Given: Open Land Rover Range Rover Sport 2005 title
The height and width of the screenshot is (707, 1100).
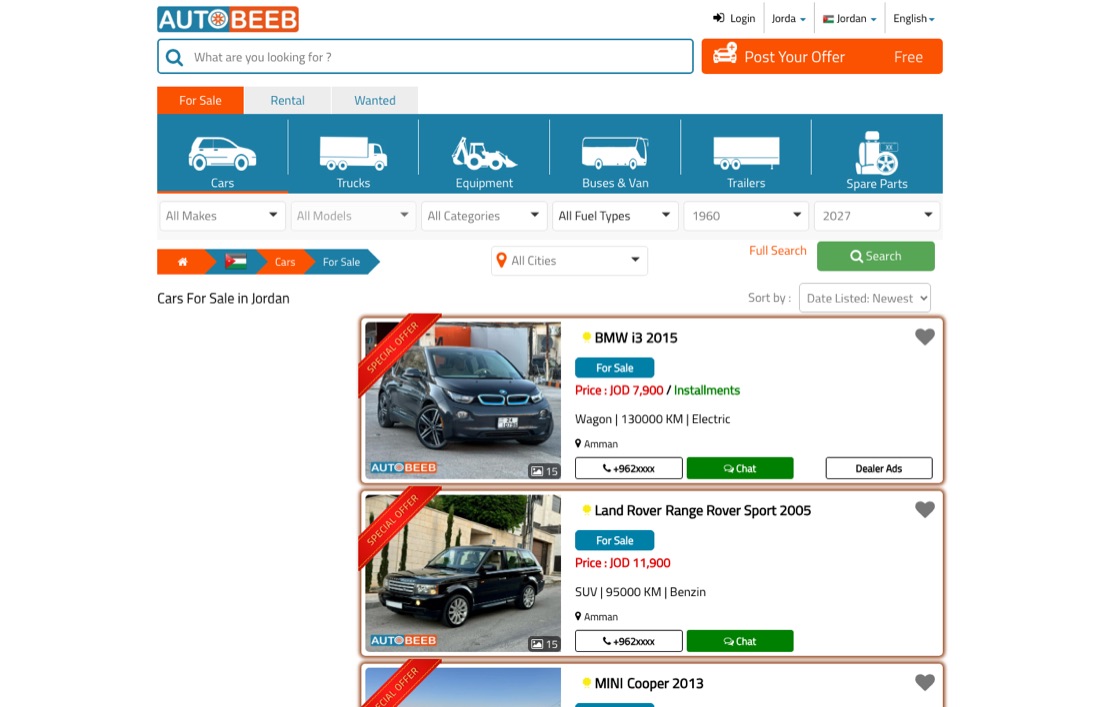Looking at the screenshot, I should pos(702,510).
